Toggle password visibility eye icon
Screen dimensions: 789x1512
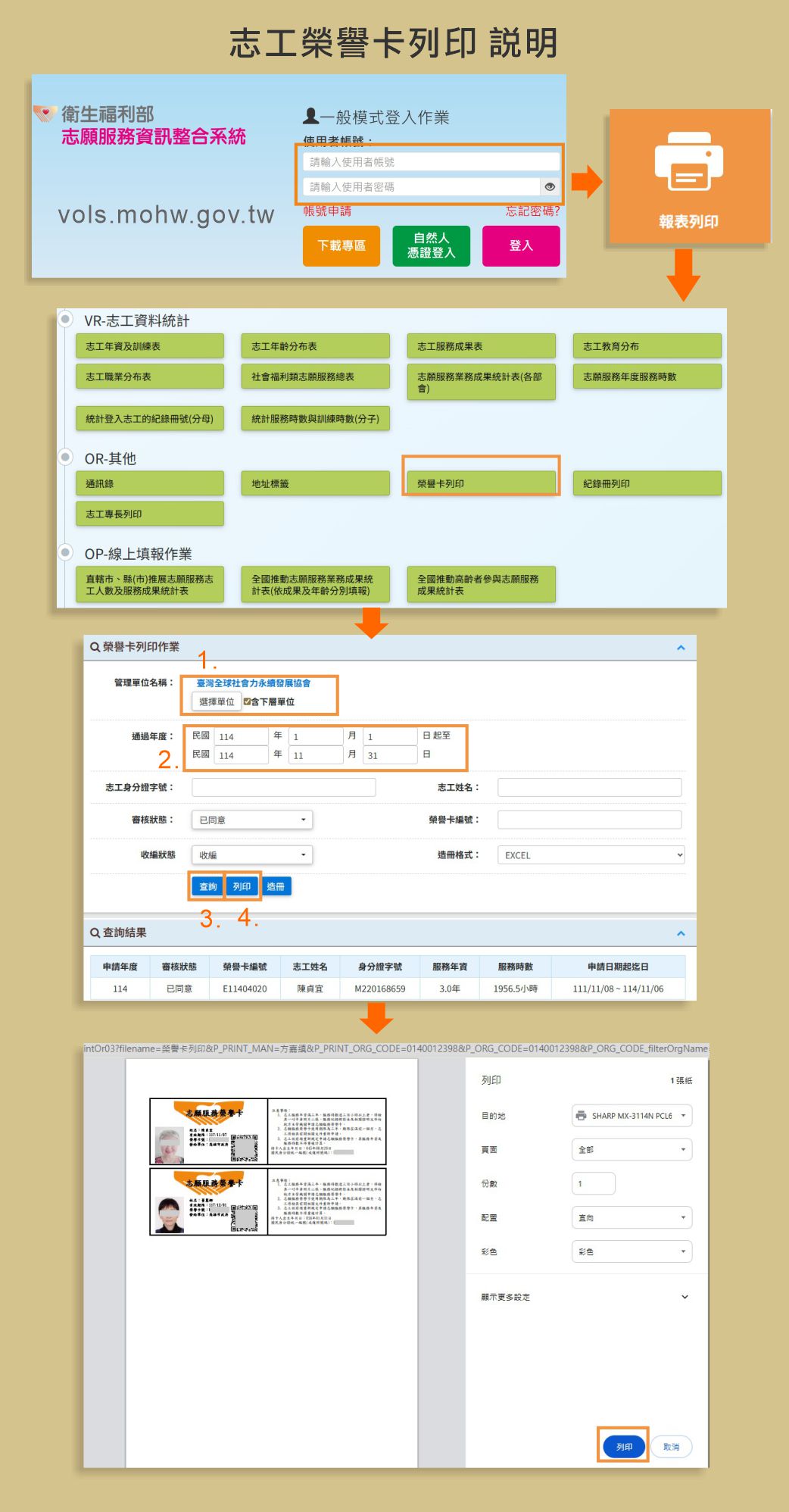point(550,186)
